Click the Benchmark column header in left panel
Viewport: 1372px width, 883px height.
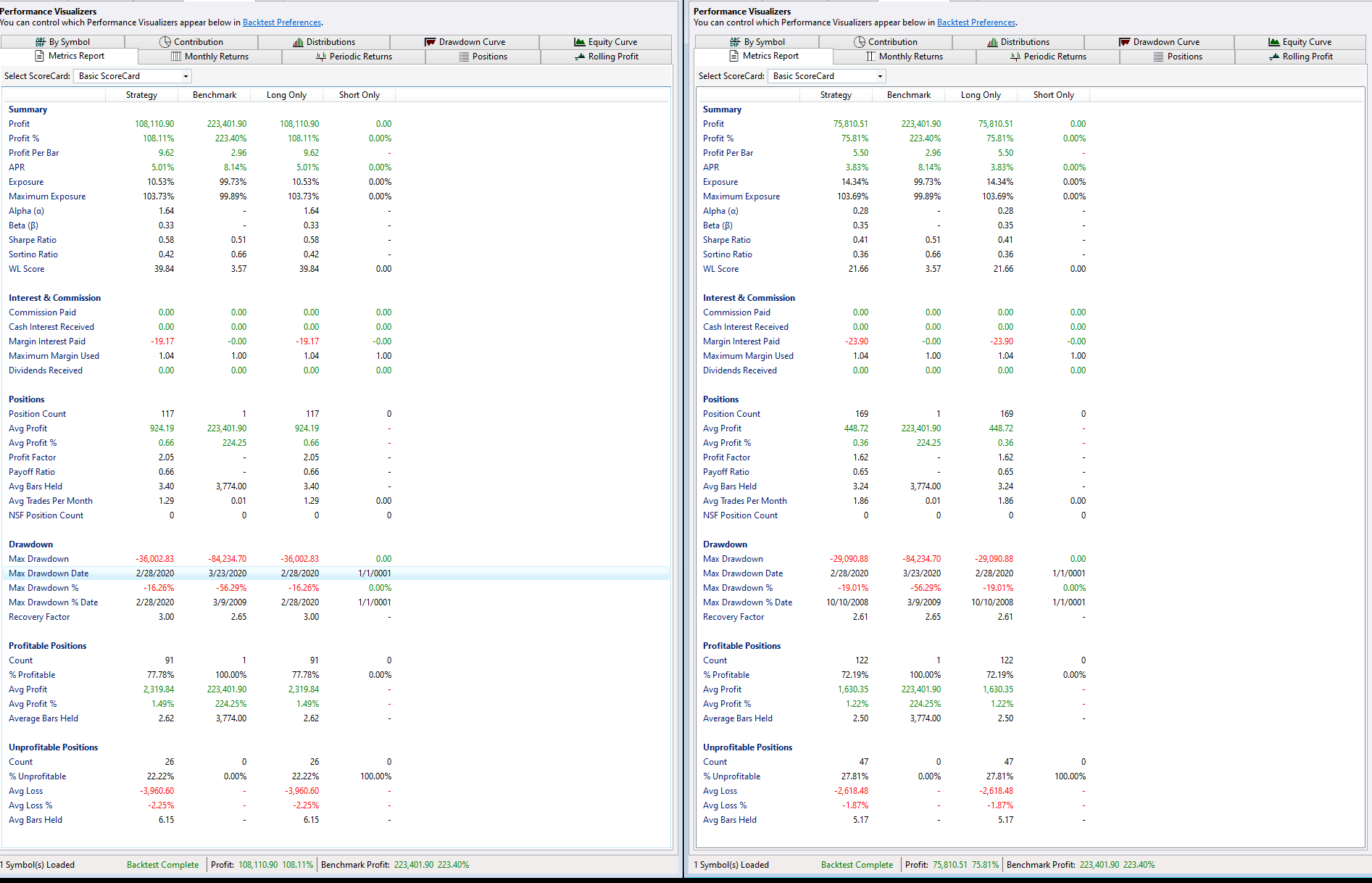(215, 95)
